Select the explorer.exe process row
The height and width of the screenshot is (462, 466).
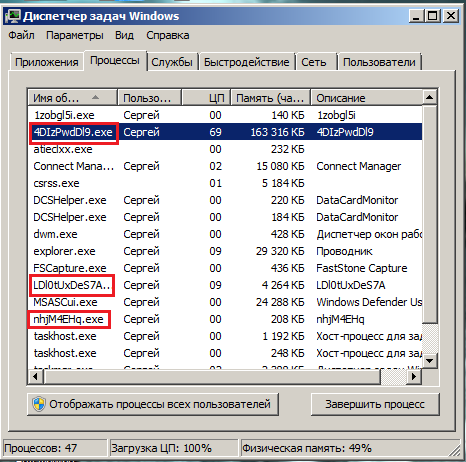coord(225,251)
